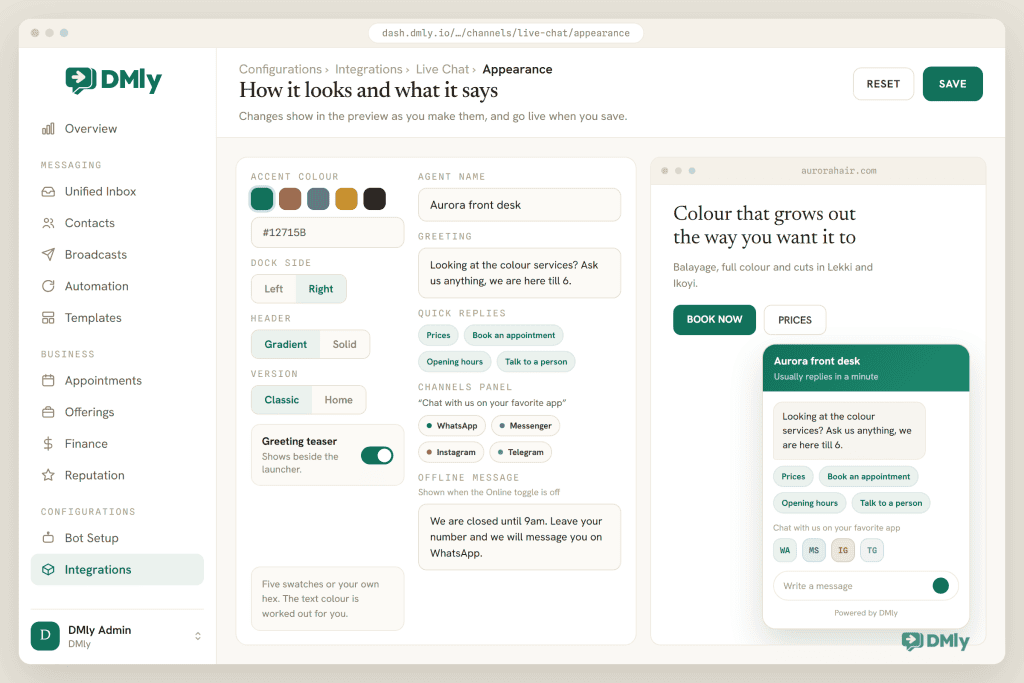The height and width of the screenshot is (683, 1024).
Task: Click the Appointments calendar icon
Action: click(x=48, y=380)
